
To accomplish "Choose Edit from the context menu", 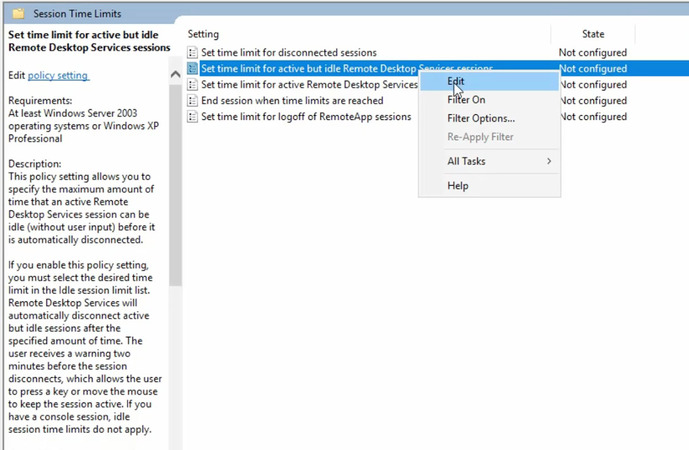I will 456,82.
